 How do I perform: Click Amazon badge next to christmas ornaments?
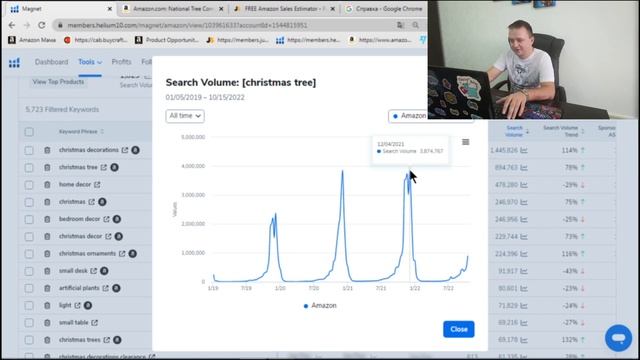(x=133, y=253)
